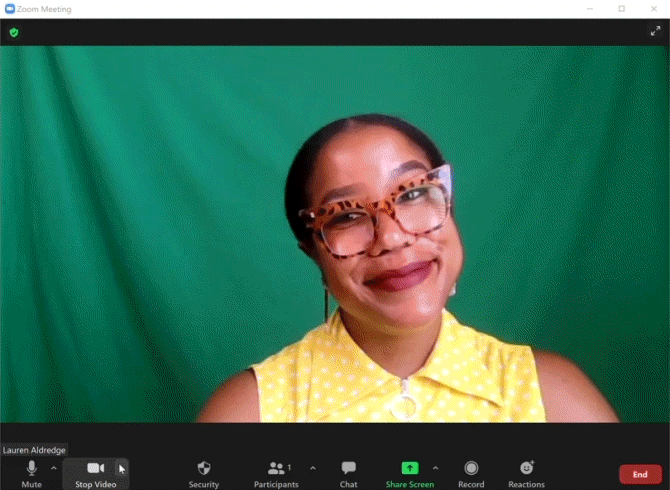Start recording with Record button
The height and width of the screenshot is (490, 670).
pyautogui.click(x=471, y=474)
